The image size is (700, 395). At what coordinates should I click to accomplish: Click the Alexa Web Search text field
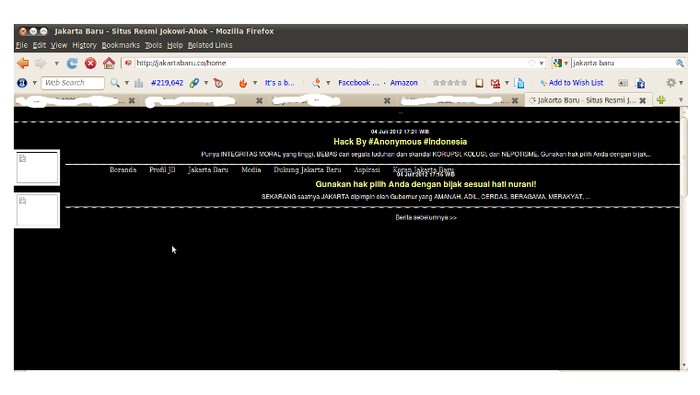pos(73,83)
